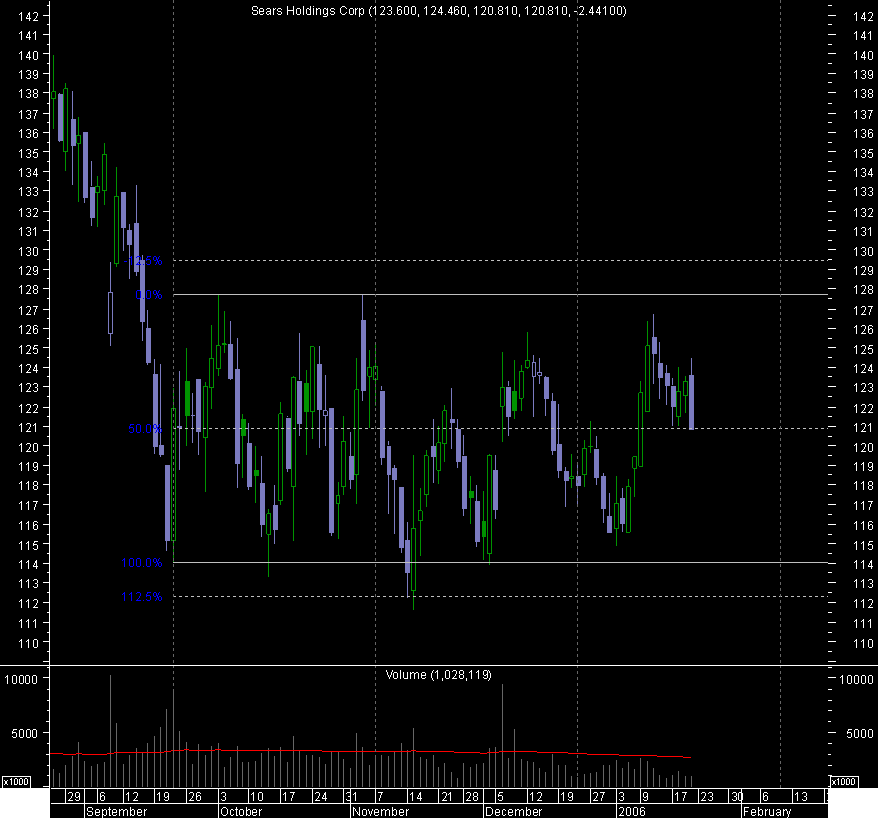Click the 110 price on right axis
This screenshot has width=878, height=818.
pos(863,644)
